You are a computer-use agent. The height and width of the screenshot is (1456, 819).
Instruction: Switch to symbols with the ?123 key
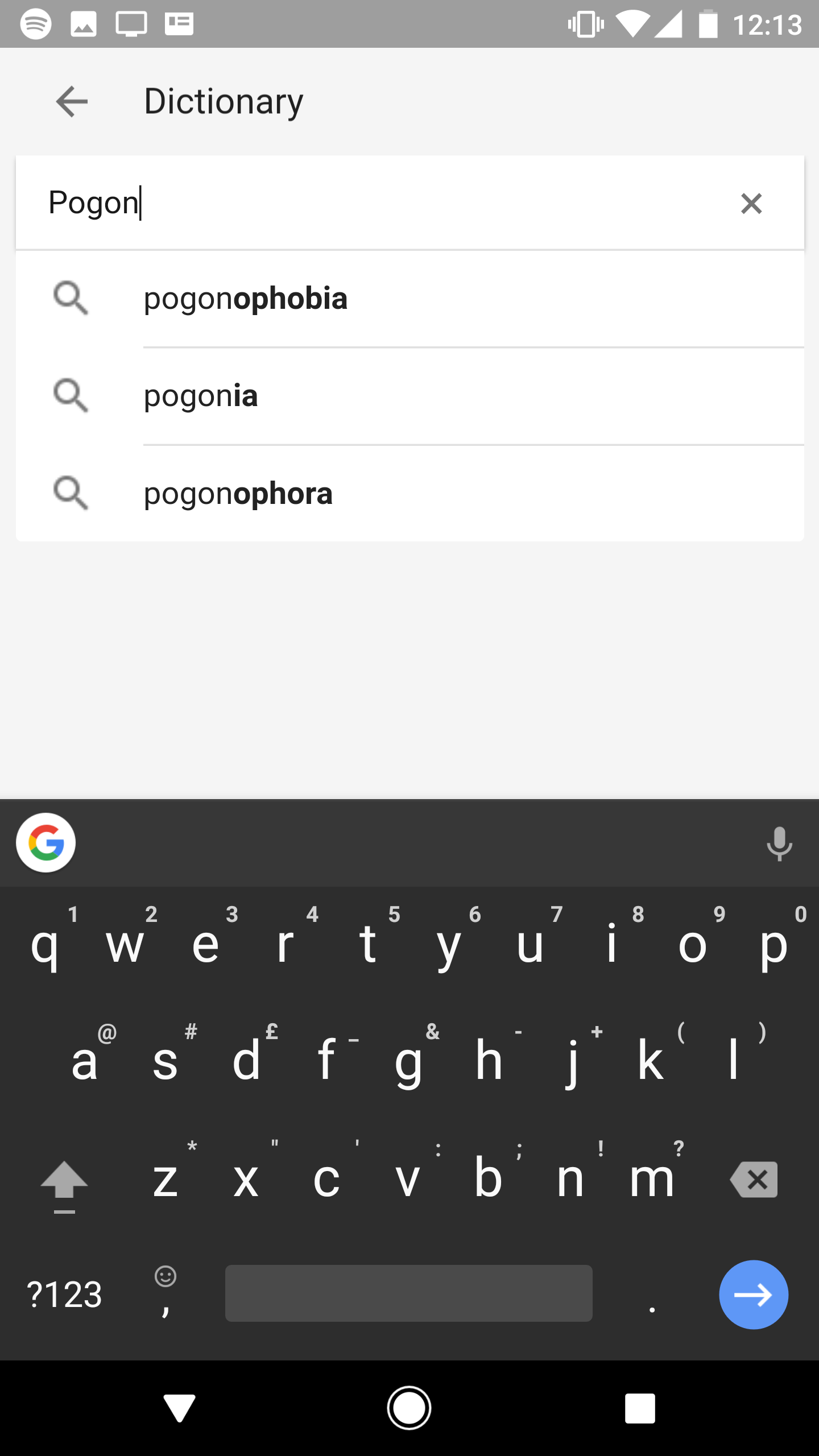point(64,1293)
